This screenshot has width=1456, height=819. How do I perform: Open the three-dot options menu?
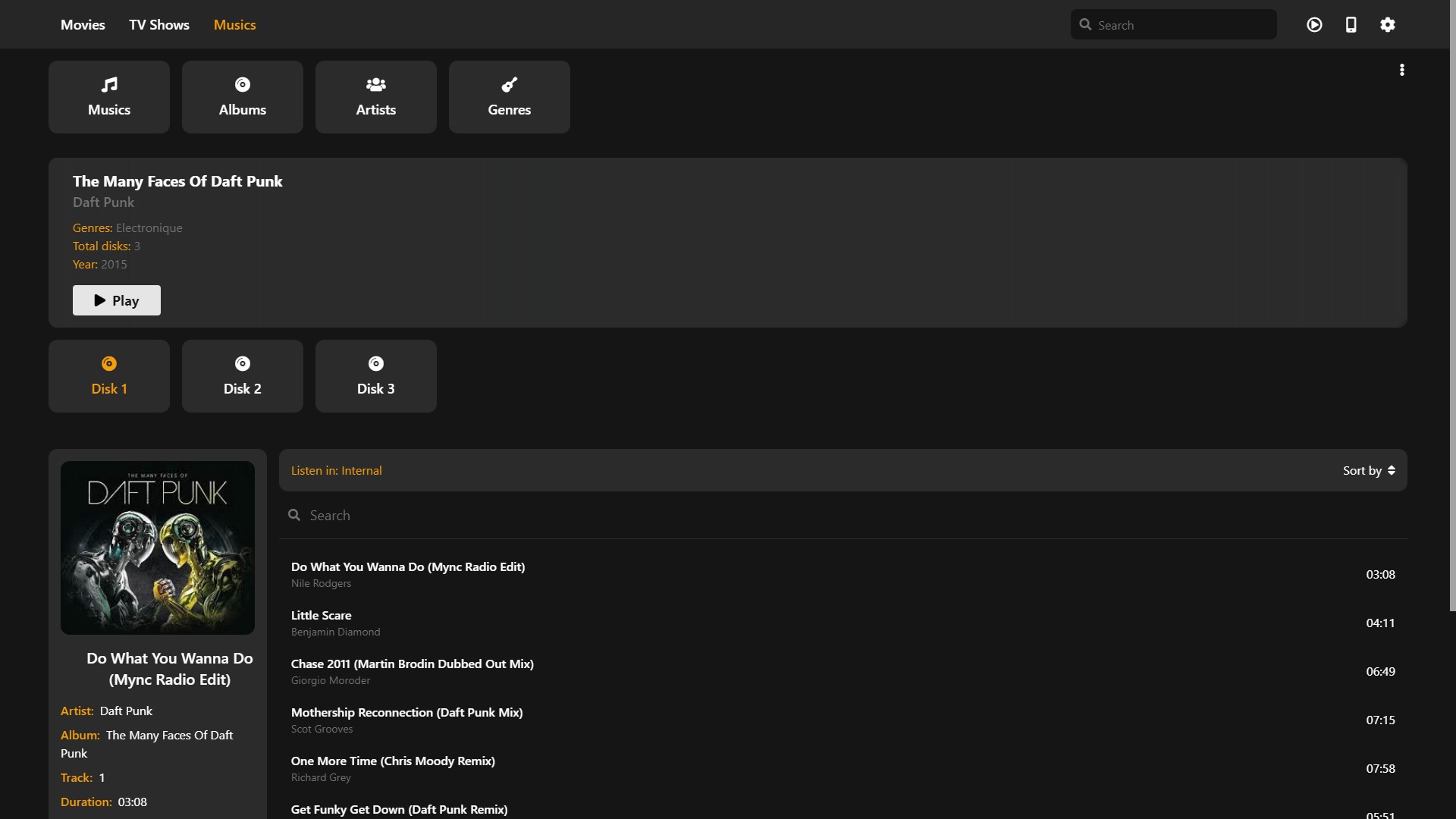click(x=1401, y=70)
